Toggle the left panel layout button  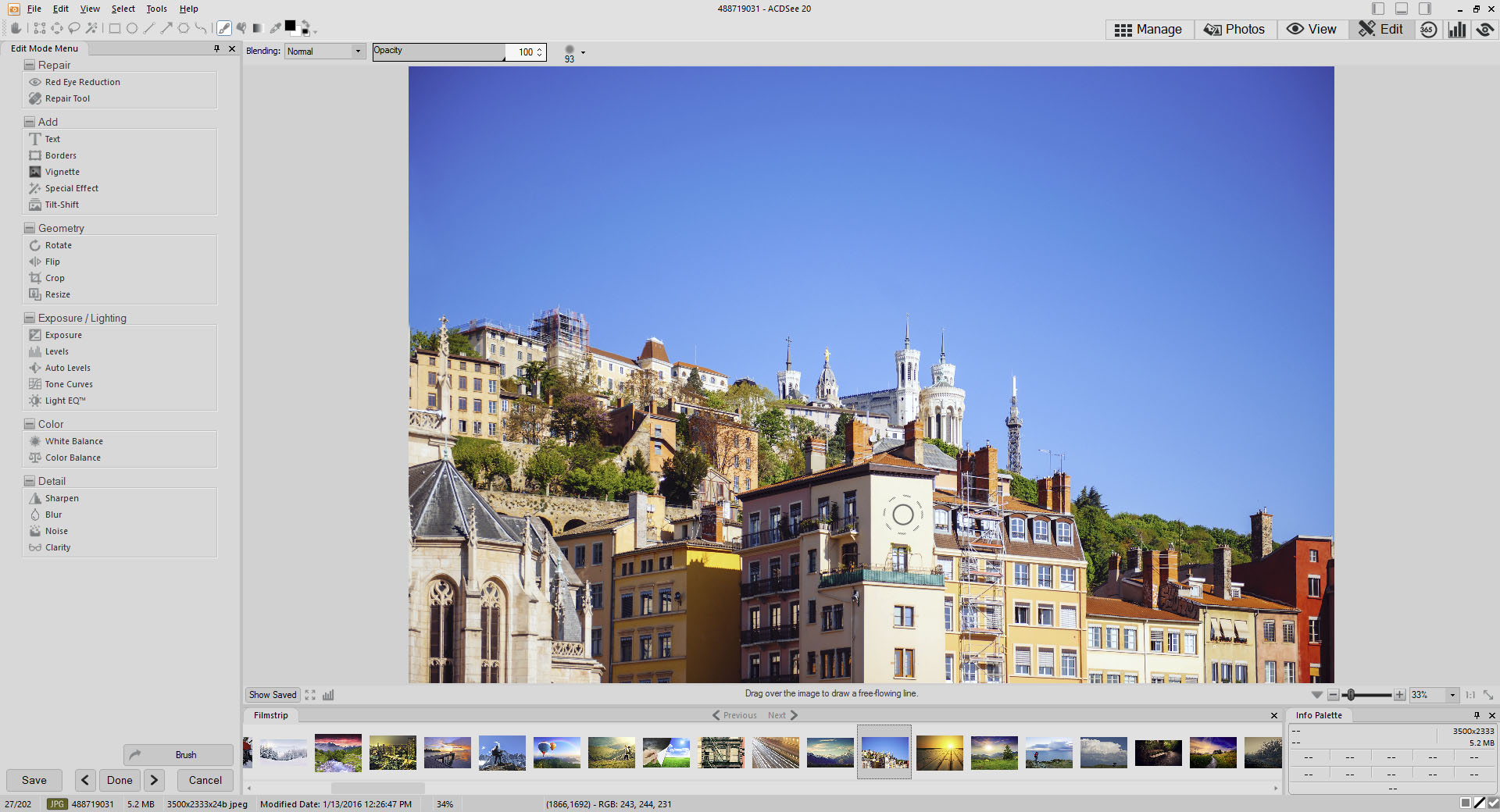coord(1378,9)
